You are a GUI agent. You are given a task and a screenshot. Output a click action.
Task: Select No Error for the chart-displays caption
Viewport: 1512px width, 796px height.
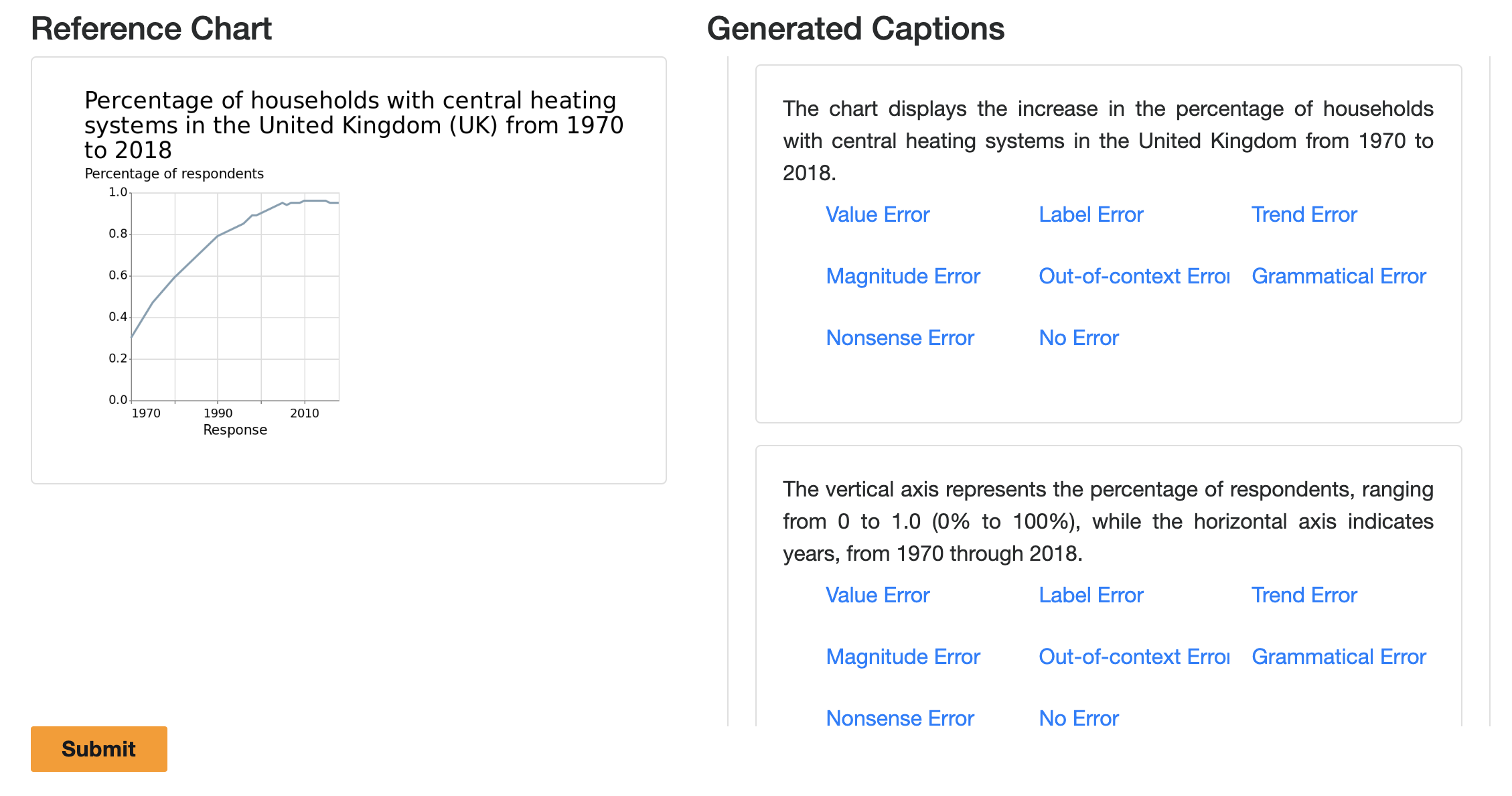click(x=1078, y=338)
